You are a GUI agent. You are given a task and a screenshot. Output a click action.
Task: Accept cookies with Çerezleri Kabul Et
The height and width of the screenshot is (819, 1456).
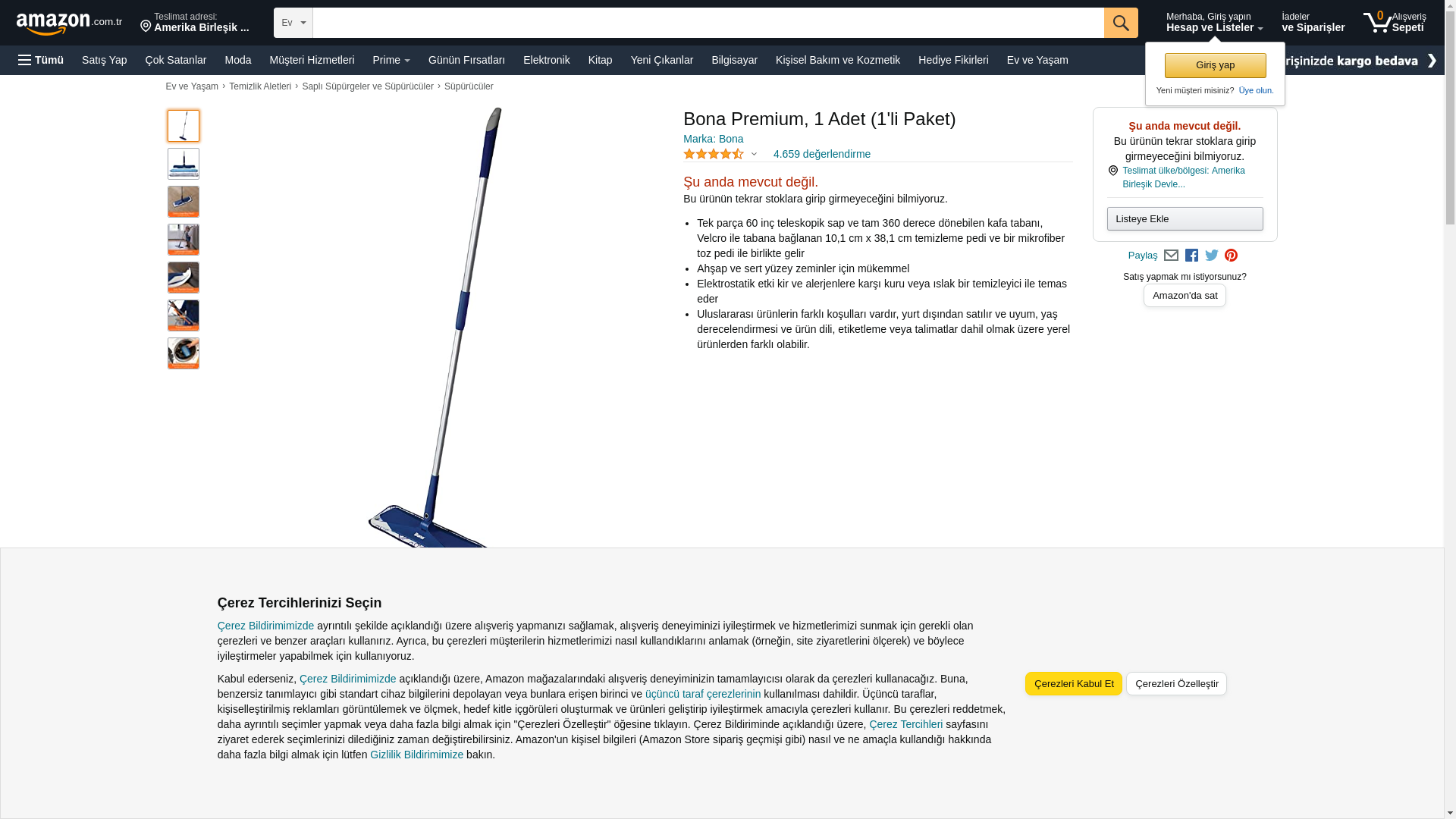[x=1074, y=684]
